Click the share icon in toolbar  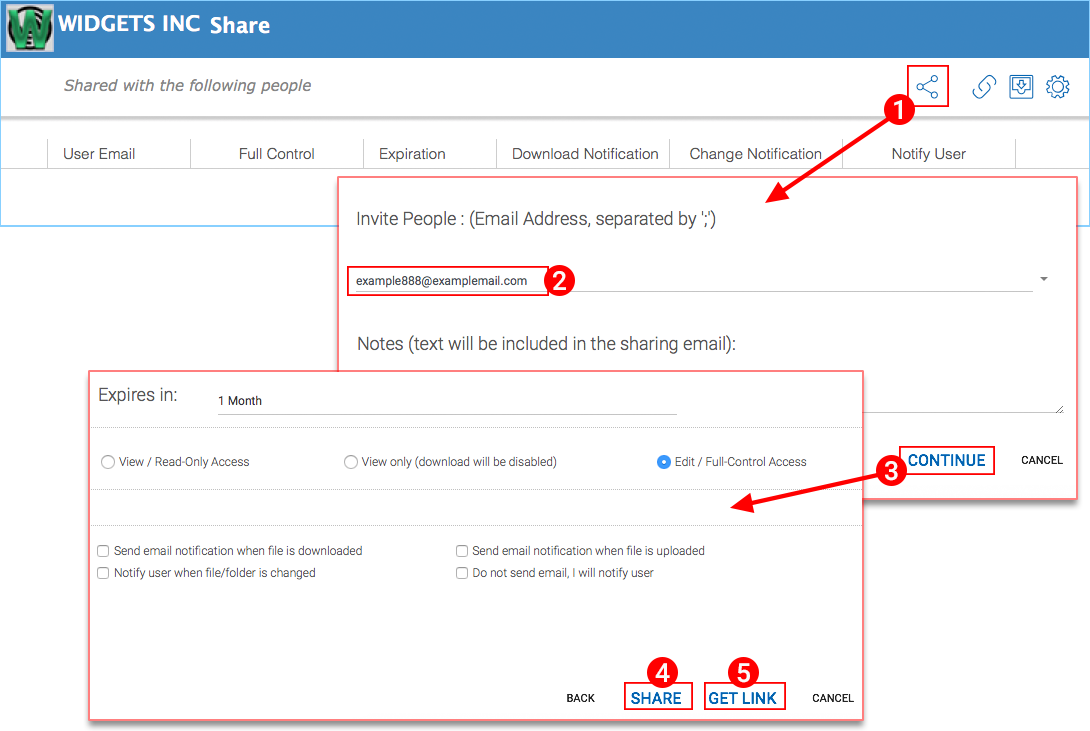click(927, 87)
